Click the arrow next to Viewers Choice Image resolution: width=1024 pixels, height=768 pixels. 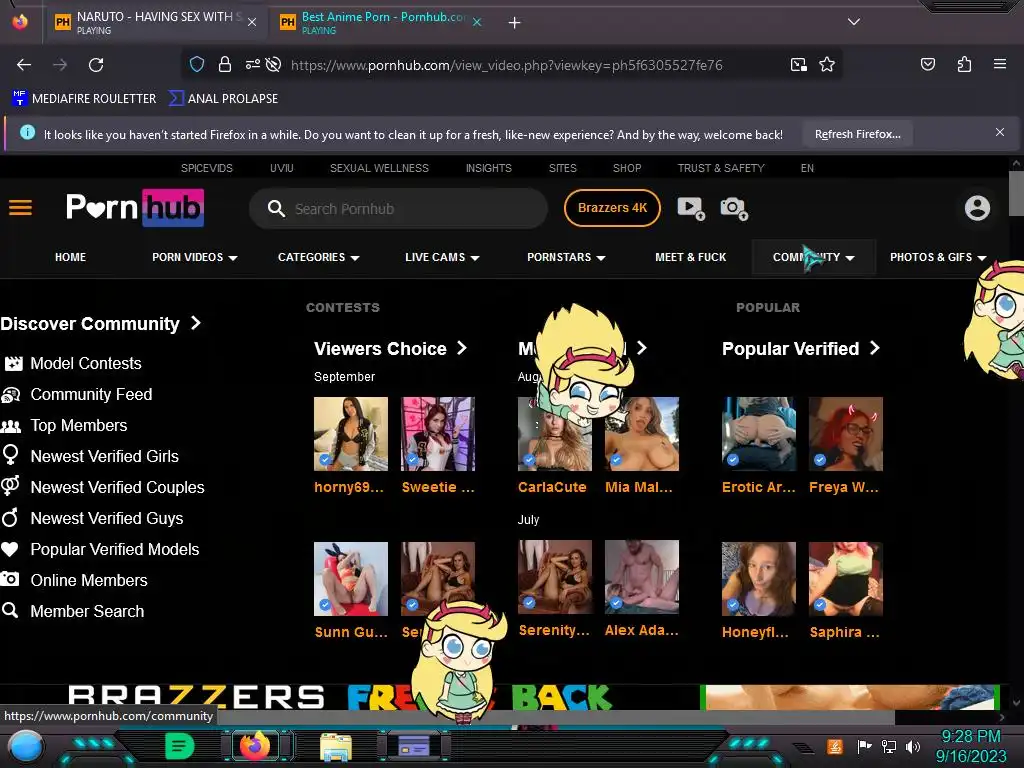click(462, 348)
